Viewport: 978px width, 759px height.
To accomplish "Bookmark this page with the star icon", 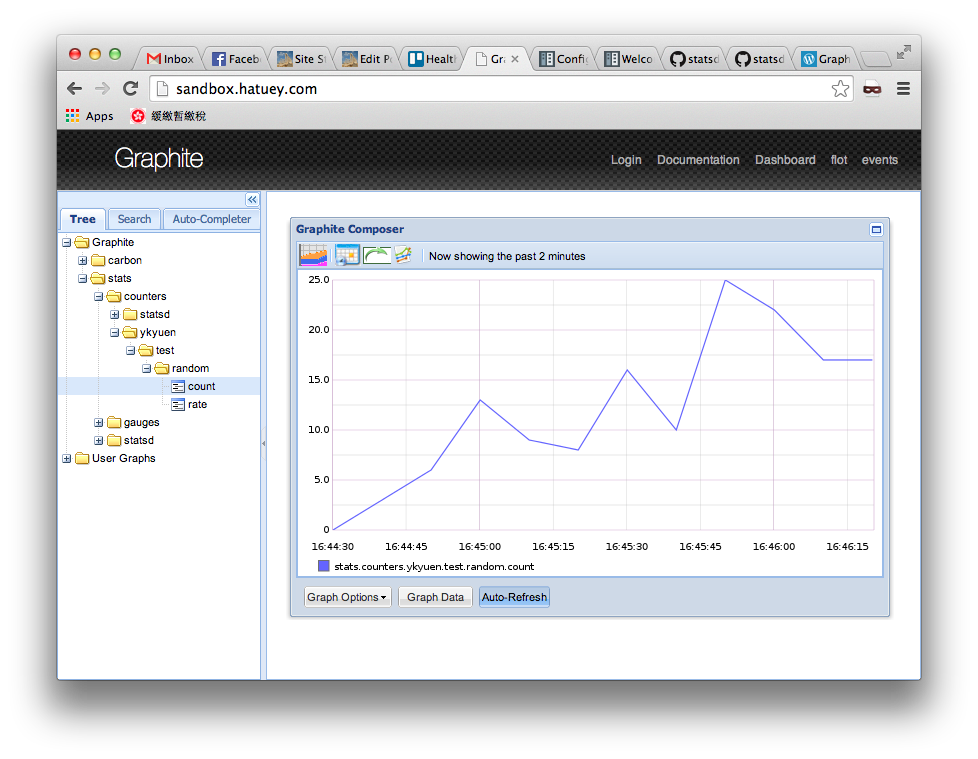I will 840,89.
